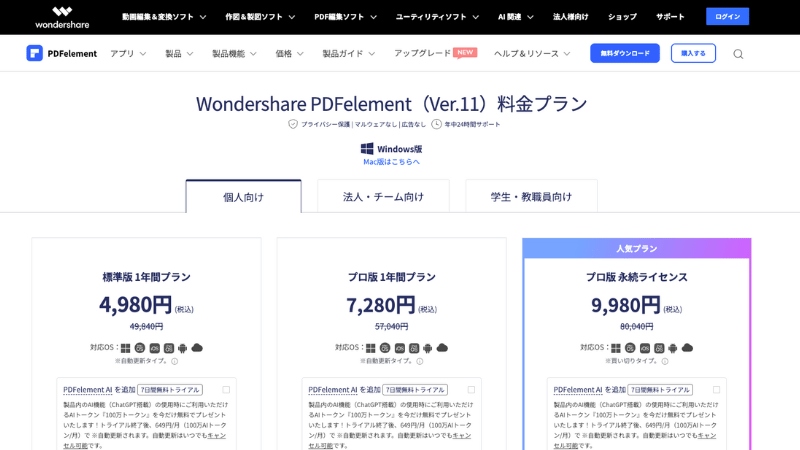The width and height of the screenshot is (800, 450).
Task: Select 個人向け tab
Action: tap(243, 196)
